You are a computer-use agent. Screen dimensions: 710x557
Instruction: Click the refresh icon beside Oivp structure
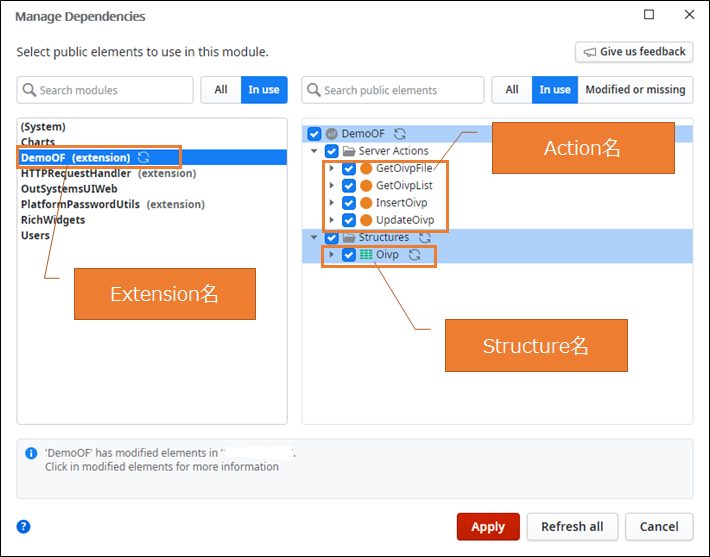point(415,255)
